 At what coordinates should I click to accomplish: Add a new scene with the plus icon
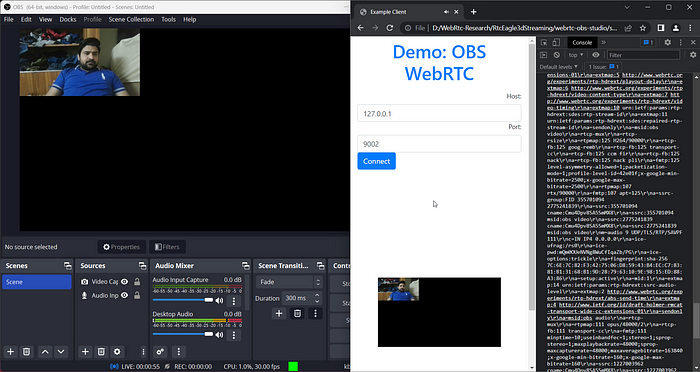point(11,352)
